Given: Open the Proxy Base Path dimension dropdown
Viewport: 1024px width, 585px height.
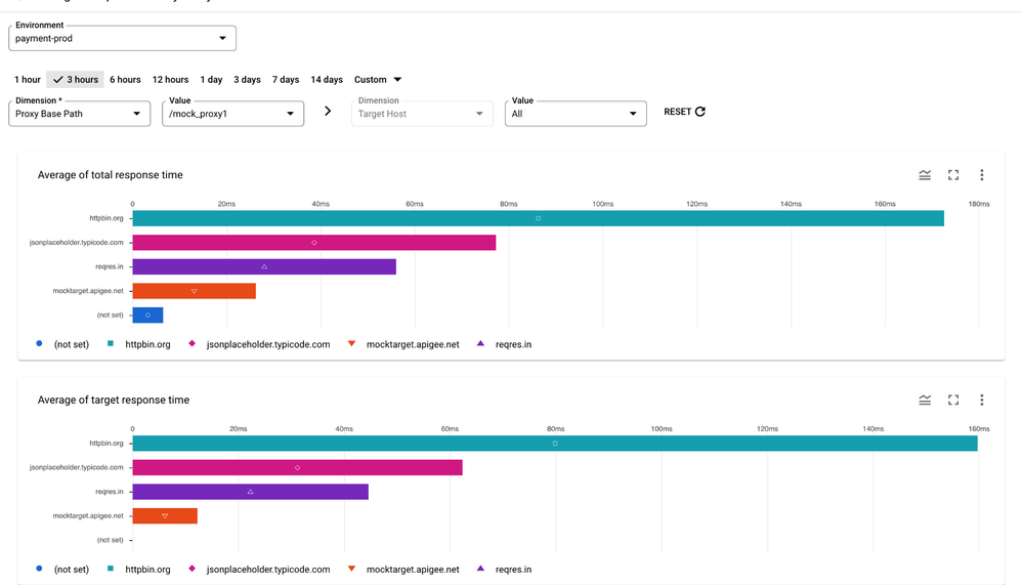Looking at the screenshot, I should point(79,114).
